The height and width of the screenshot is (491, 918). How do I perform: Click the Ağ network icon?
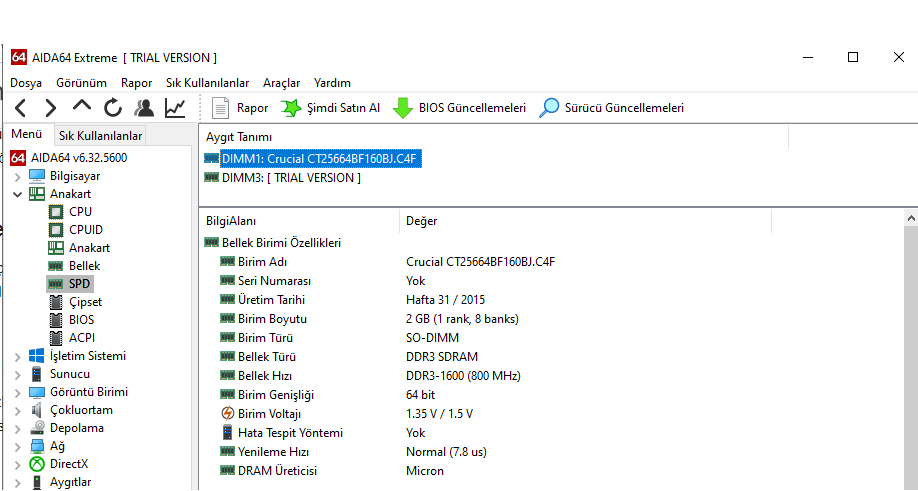tap(36, 447)
